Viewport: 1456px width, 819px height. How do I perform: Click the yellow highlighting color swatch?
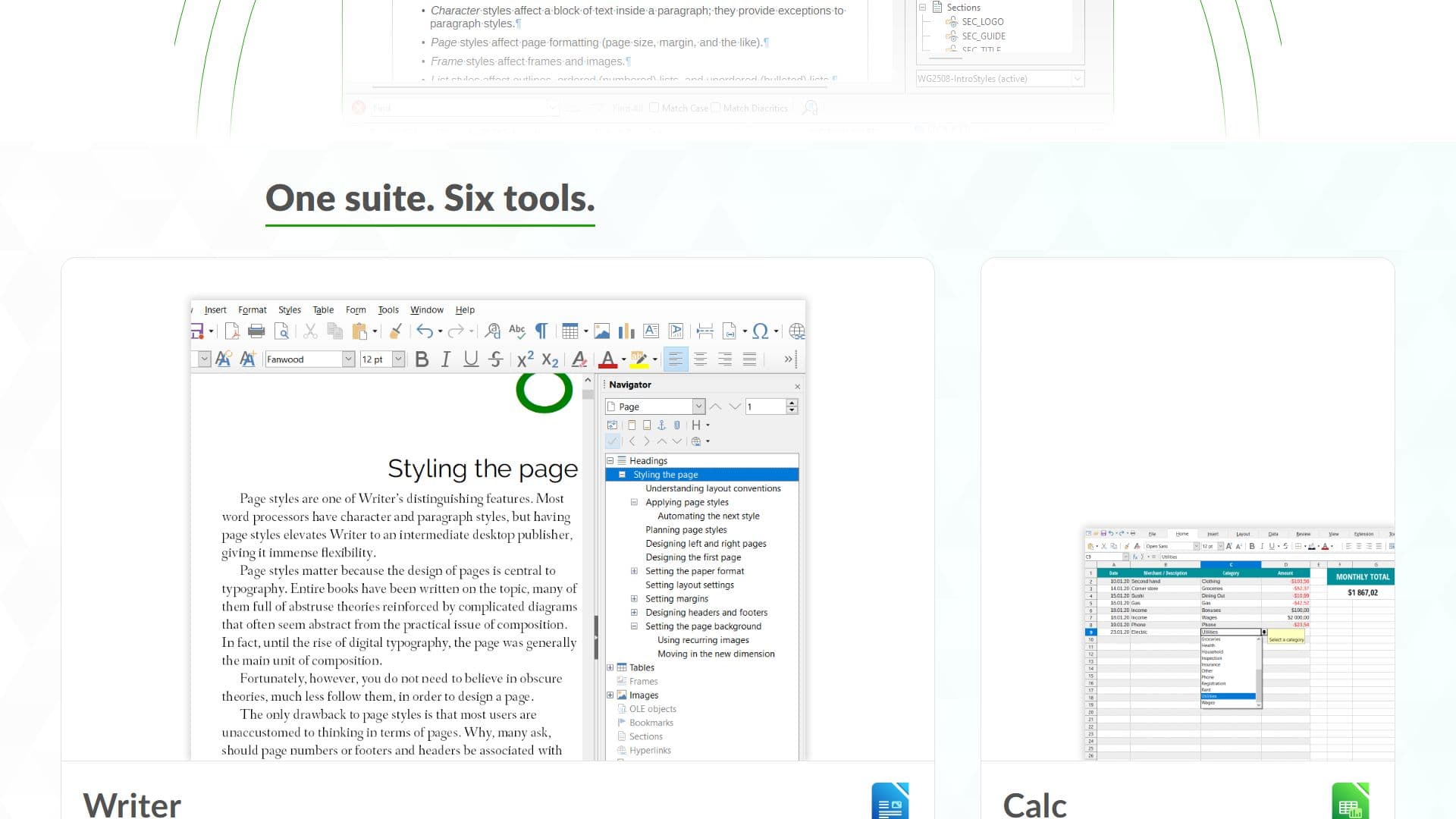click(639, 360)
